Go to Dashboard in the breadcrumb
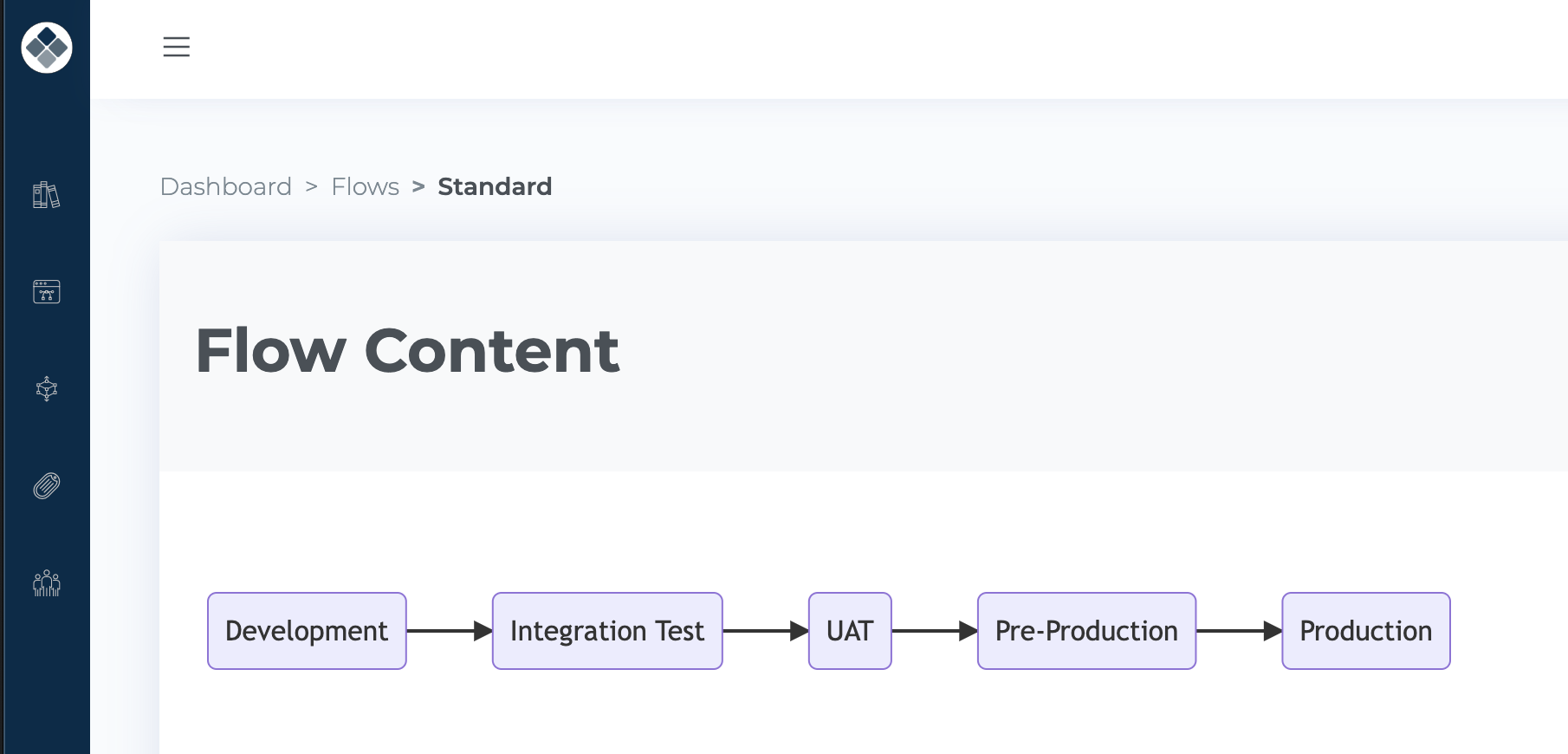1568x754 pixels. pyautogui.click(x=226, y=186)
